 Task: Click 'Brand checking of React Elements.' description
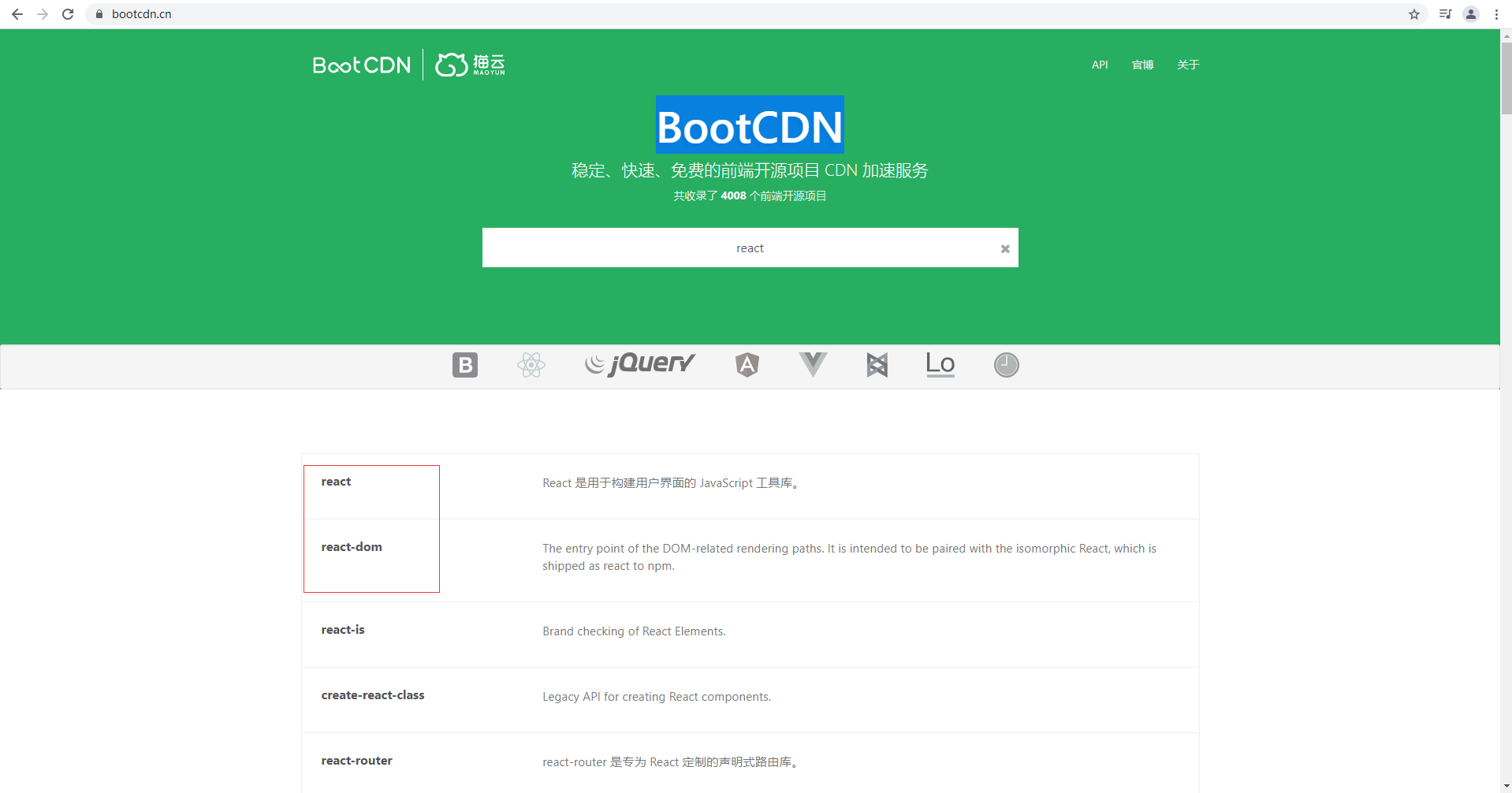click(634, 631)
